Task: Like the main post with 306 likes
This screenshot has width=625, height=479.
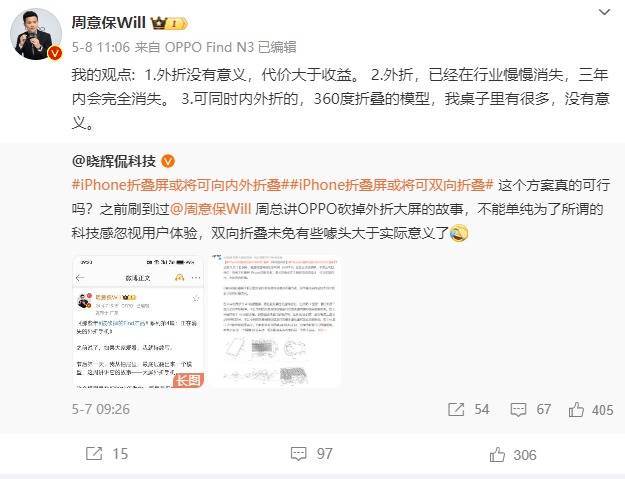Action: (513, 455)
